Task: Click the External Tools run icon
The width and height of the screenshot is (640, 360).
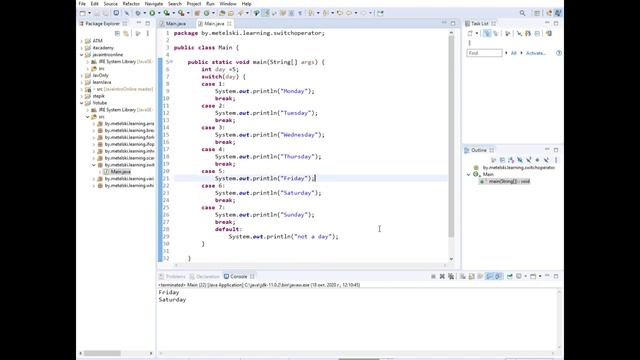Action: coord(181,13)
